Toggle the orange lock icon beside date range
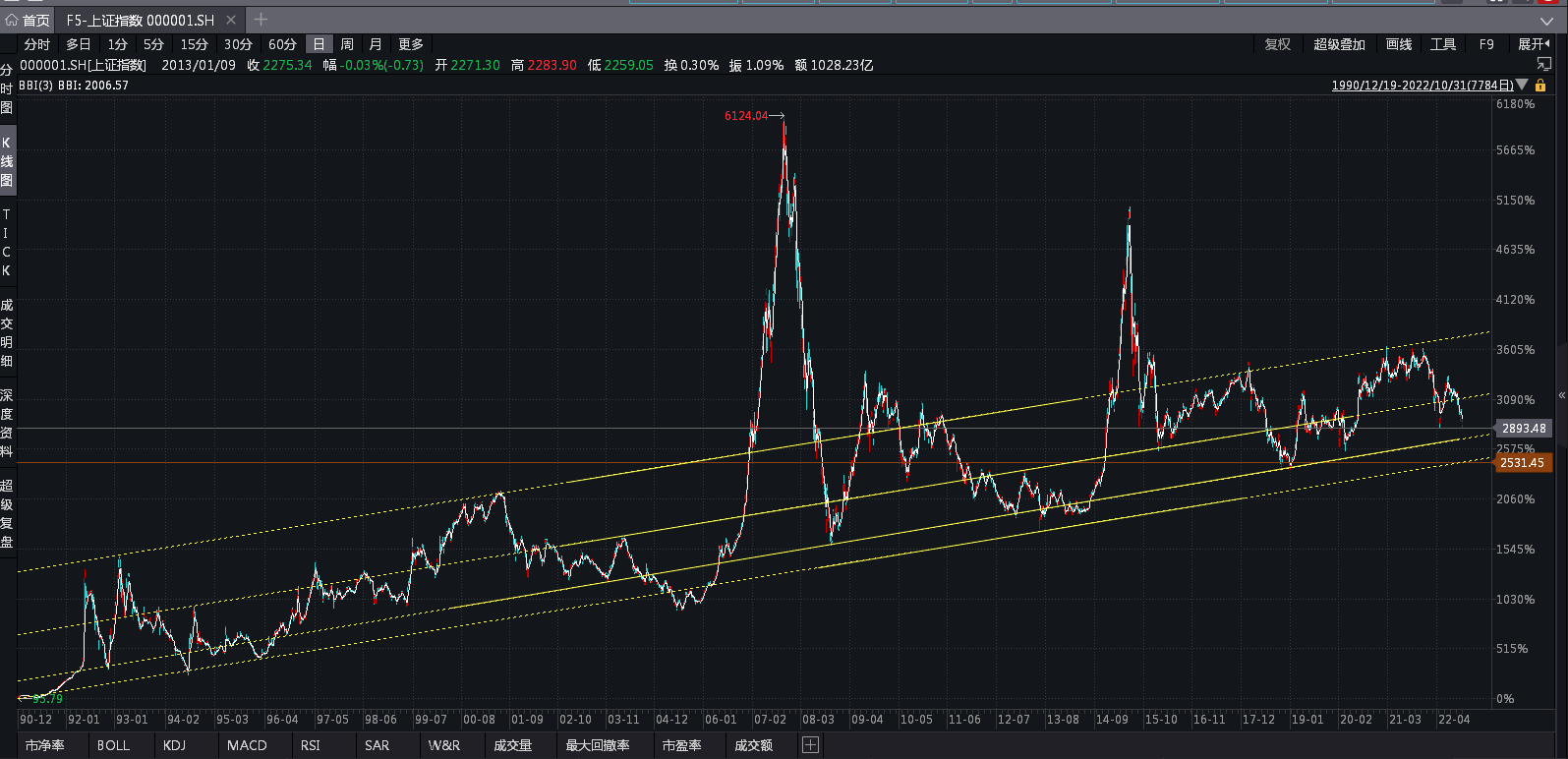 (x=1540, y=86)
